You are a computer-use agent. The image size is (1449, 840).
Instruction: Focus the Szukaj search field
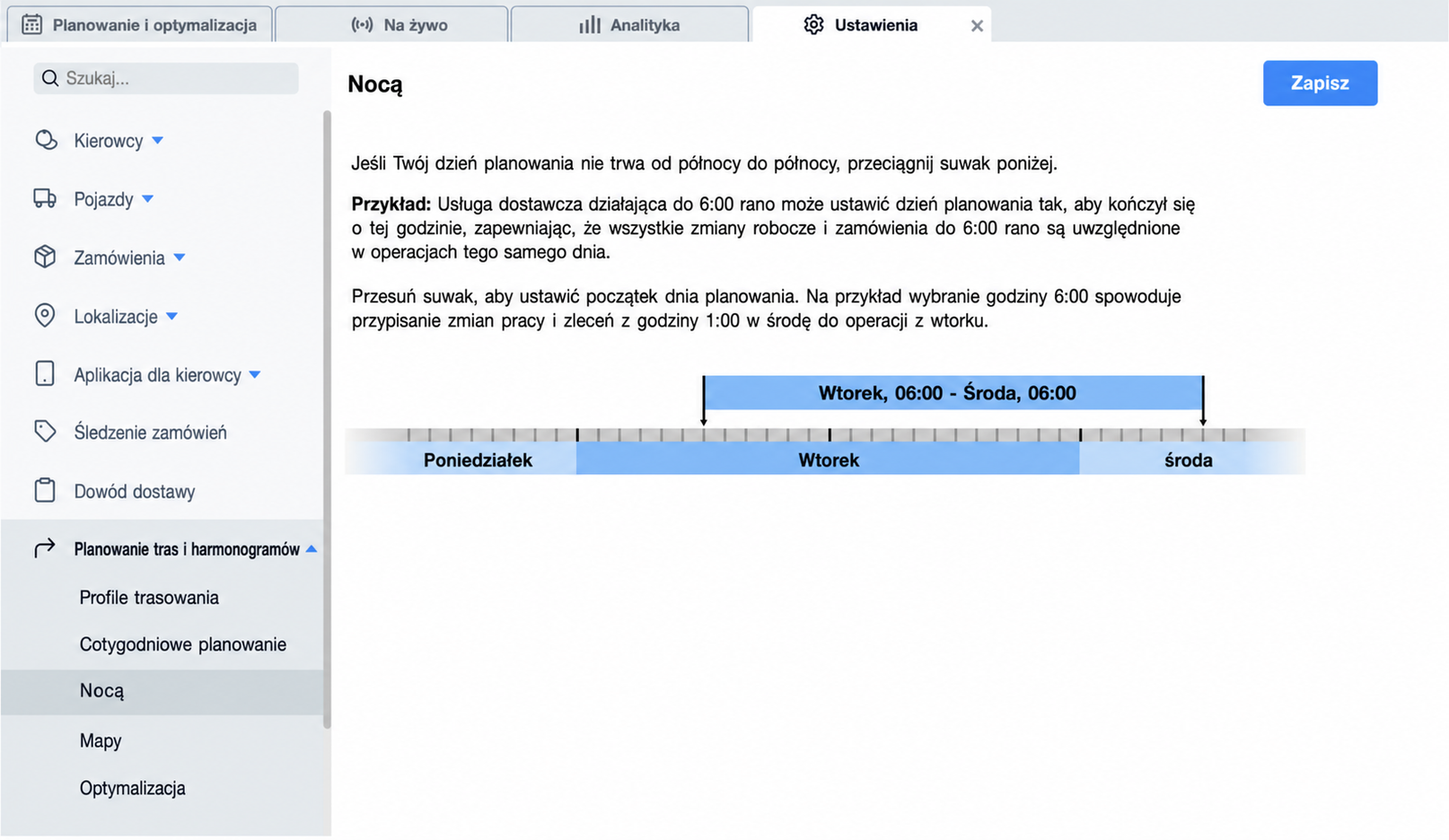coord(166,78)
